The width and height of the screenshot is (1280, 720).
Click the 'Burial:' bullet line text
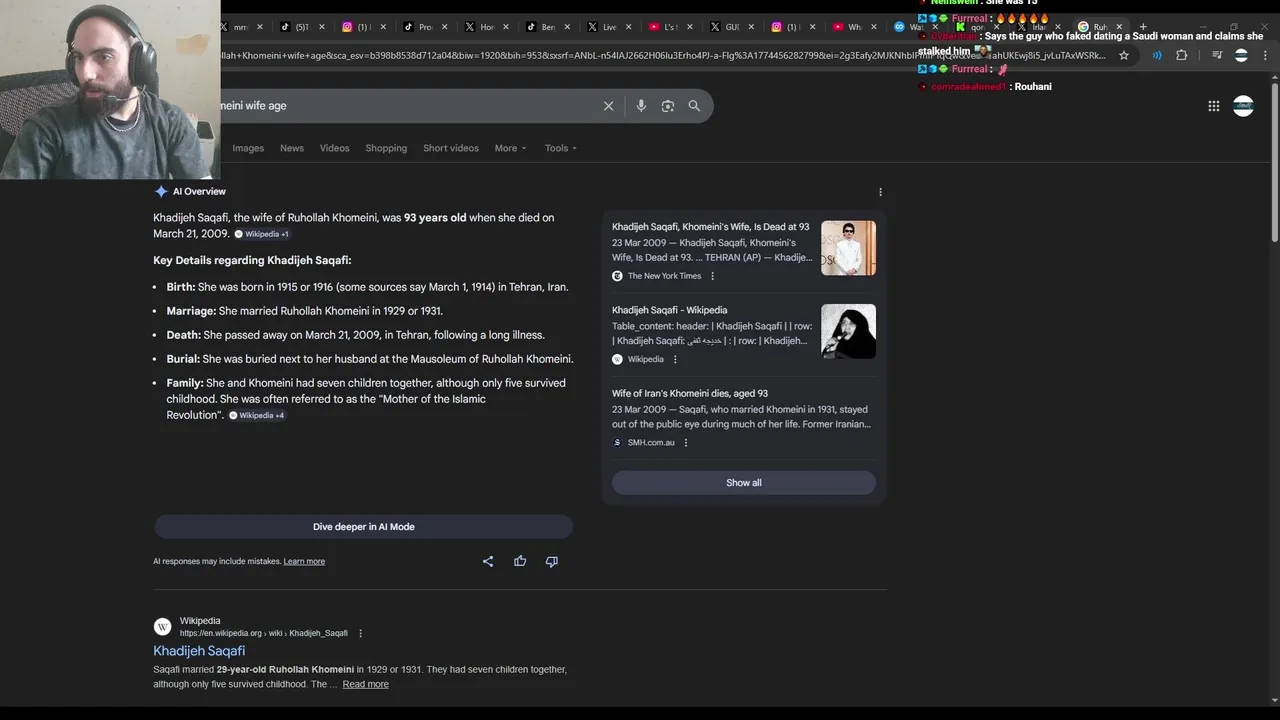pyautogui.click(x=370, y=359)
